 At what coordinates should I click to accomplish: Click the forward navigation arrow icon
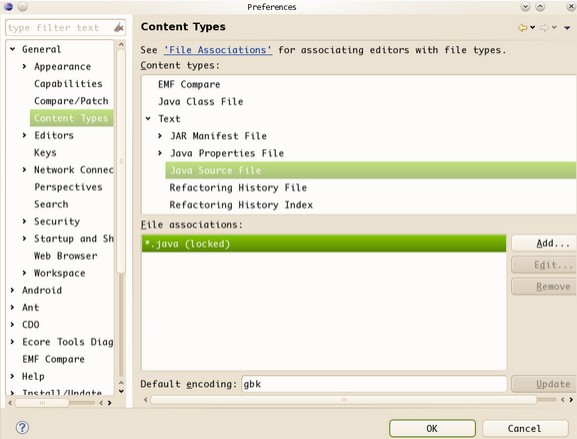pyautogui.click(x=544, y=28)
